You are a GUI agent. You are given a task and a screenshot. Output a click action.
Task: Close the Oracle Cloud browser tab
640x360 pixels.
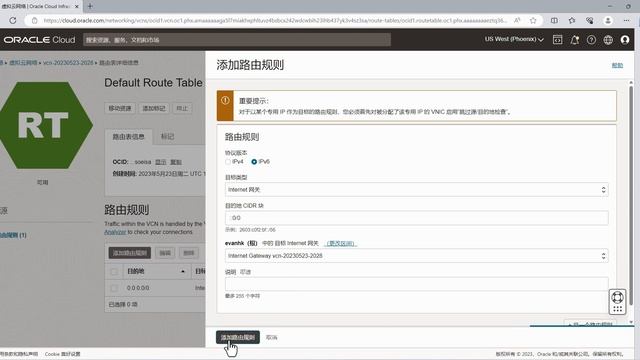coord(77,7)
